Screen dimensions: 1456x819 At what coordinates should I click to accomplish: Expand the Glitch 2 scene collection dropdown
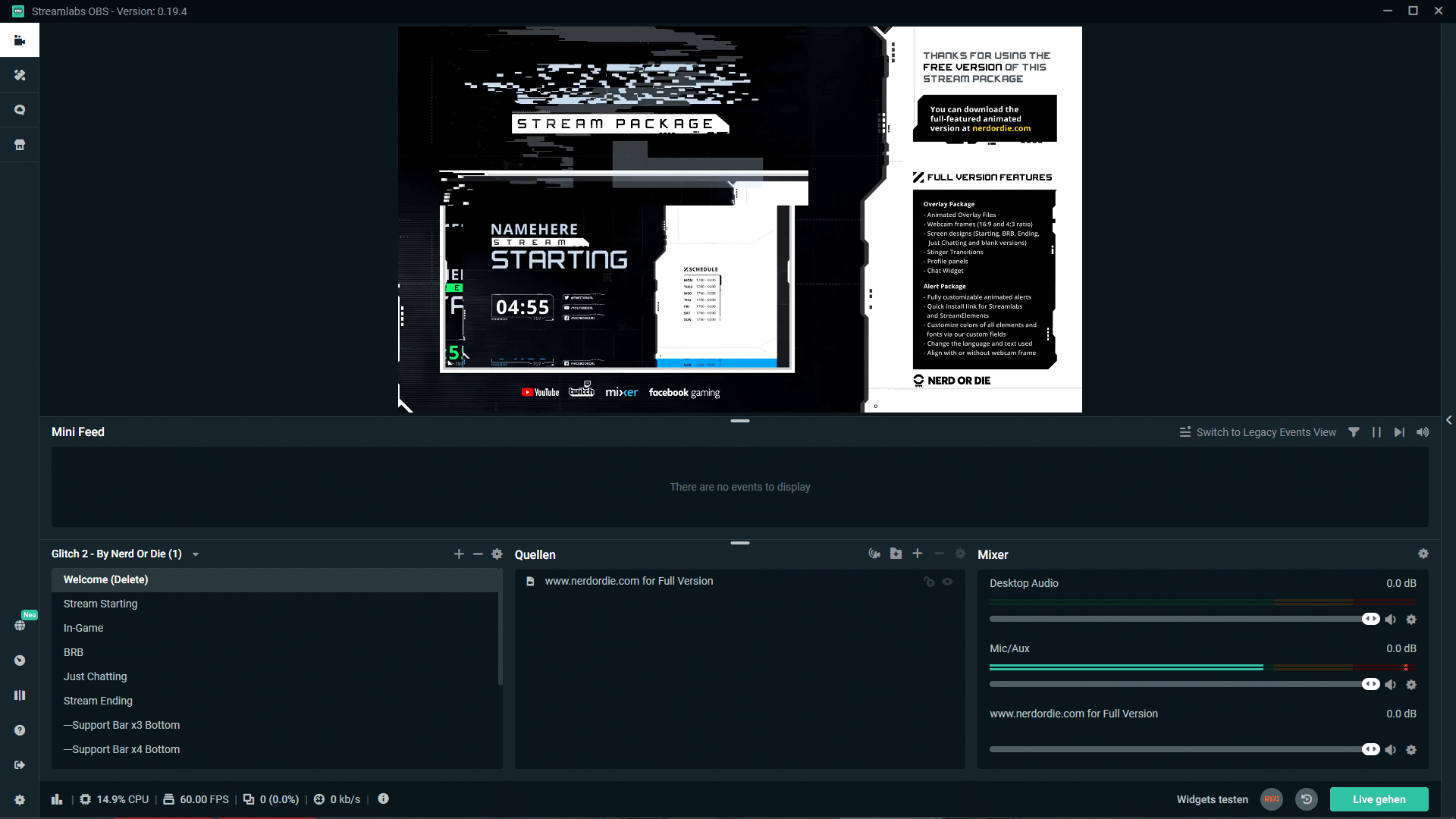[196, 554]
